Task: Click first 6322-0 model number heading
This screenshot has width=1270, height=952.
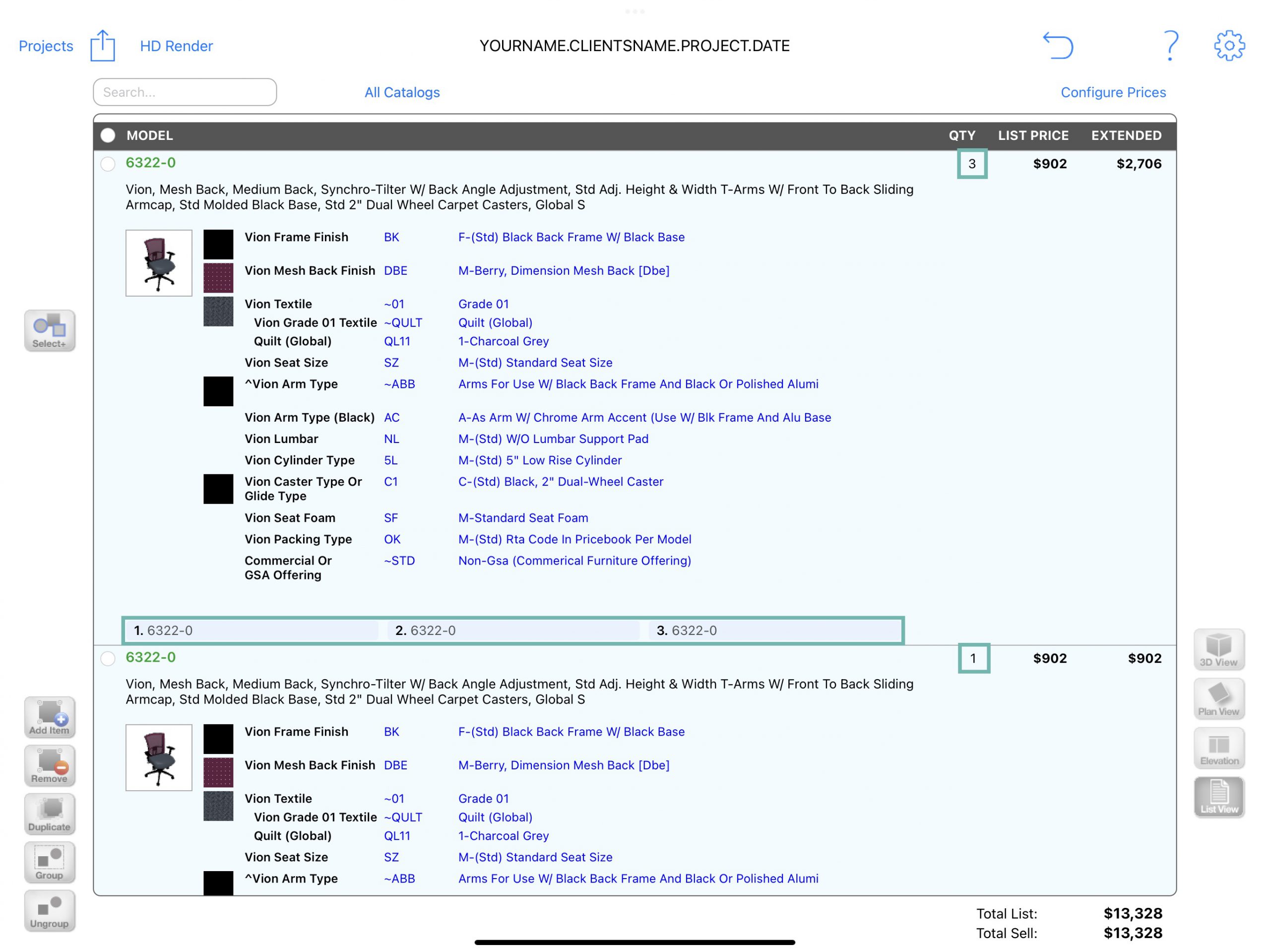Action: click(x=151, y=163)
